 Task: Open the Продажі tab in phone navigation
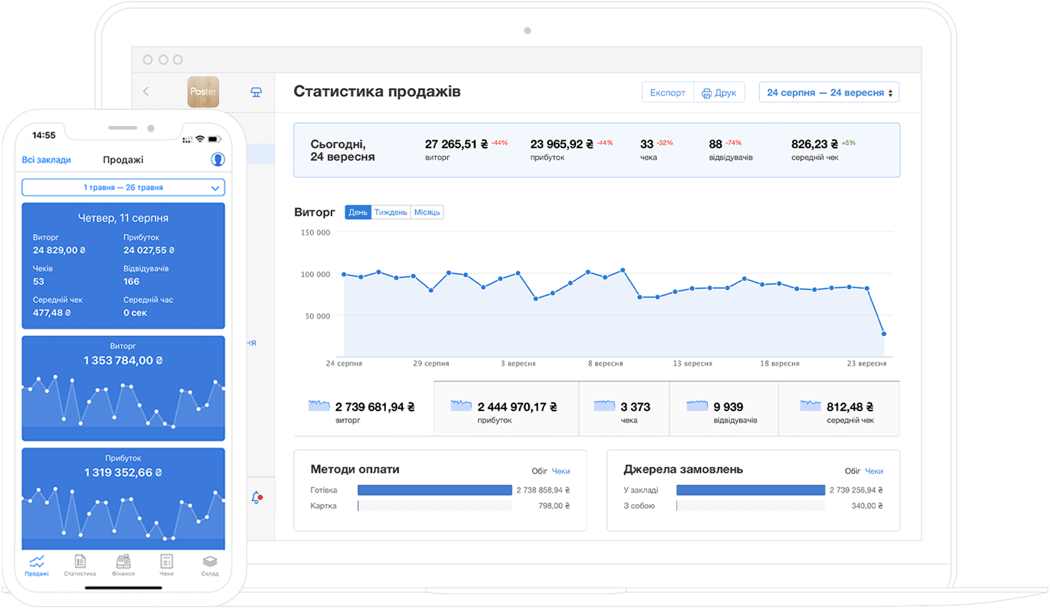click(x=37, y=565)
